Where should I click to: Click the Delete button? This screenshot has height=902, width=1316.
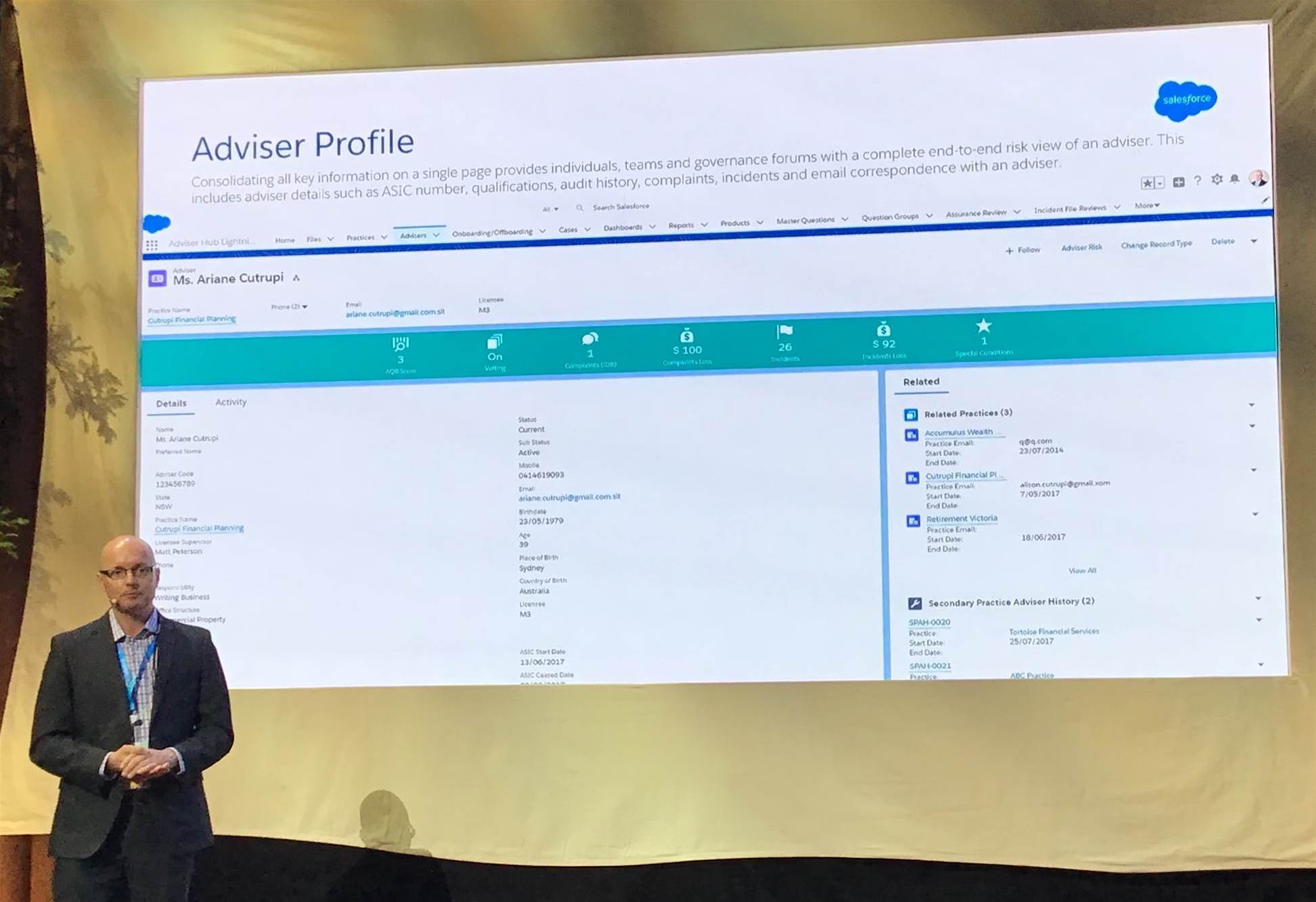1223,242
